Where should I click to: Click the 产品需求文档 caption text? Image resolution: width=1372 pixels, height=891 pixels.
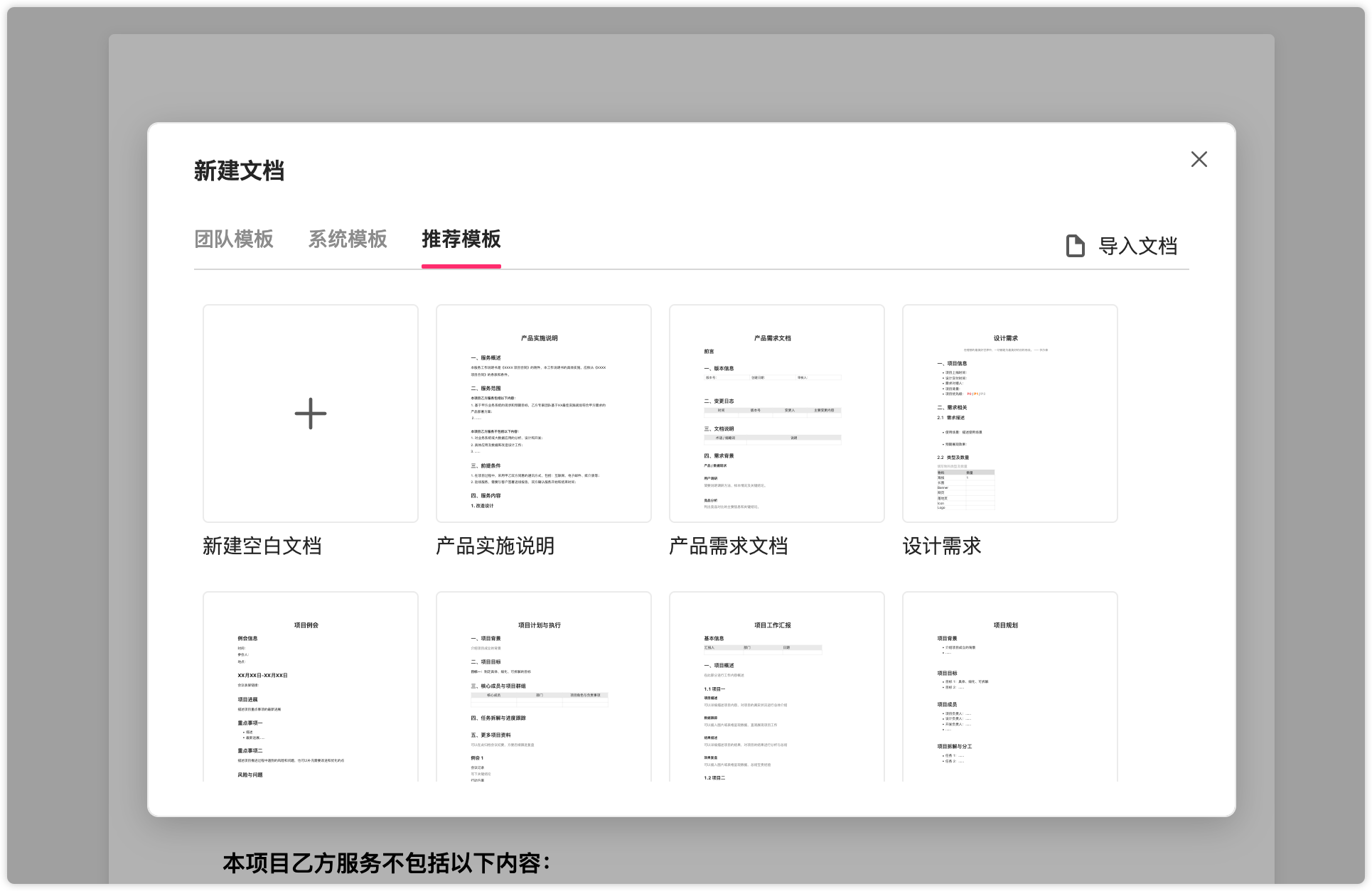pyautogui.click(x=728, y=546)
